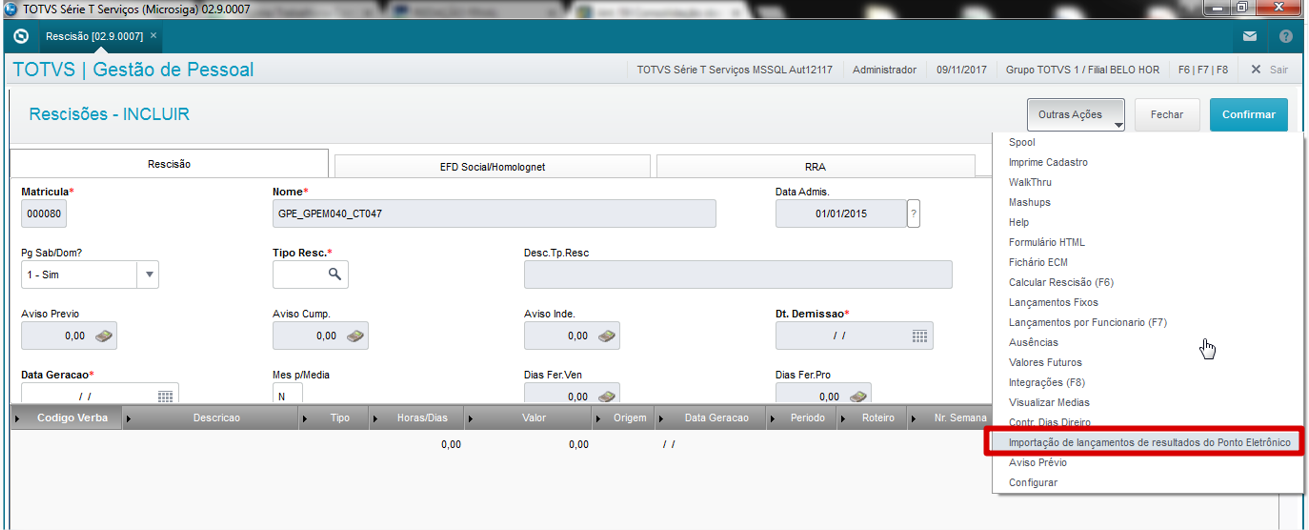Open the help question mark icon
Image resolution: width=1309 pixels, height=530 pixels.
[x=1286, y=37]
